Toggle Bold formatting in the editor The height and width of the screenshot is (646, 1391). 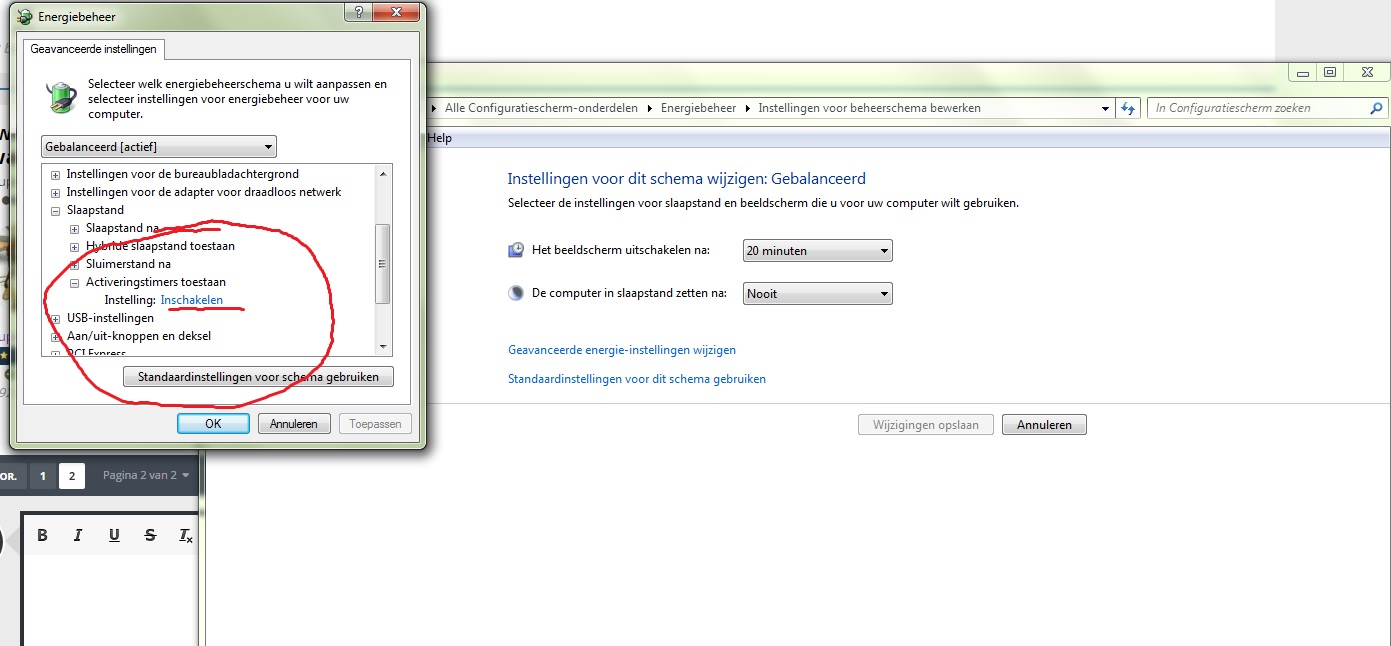(42, 536)
